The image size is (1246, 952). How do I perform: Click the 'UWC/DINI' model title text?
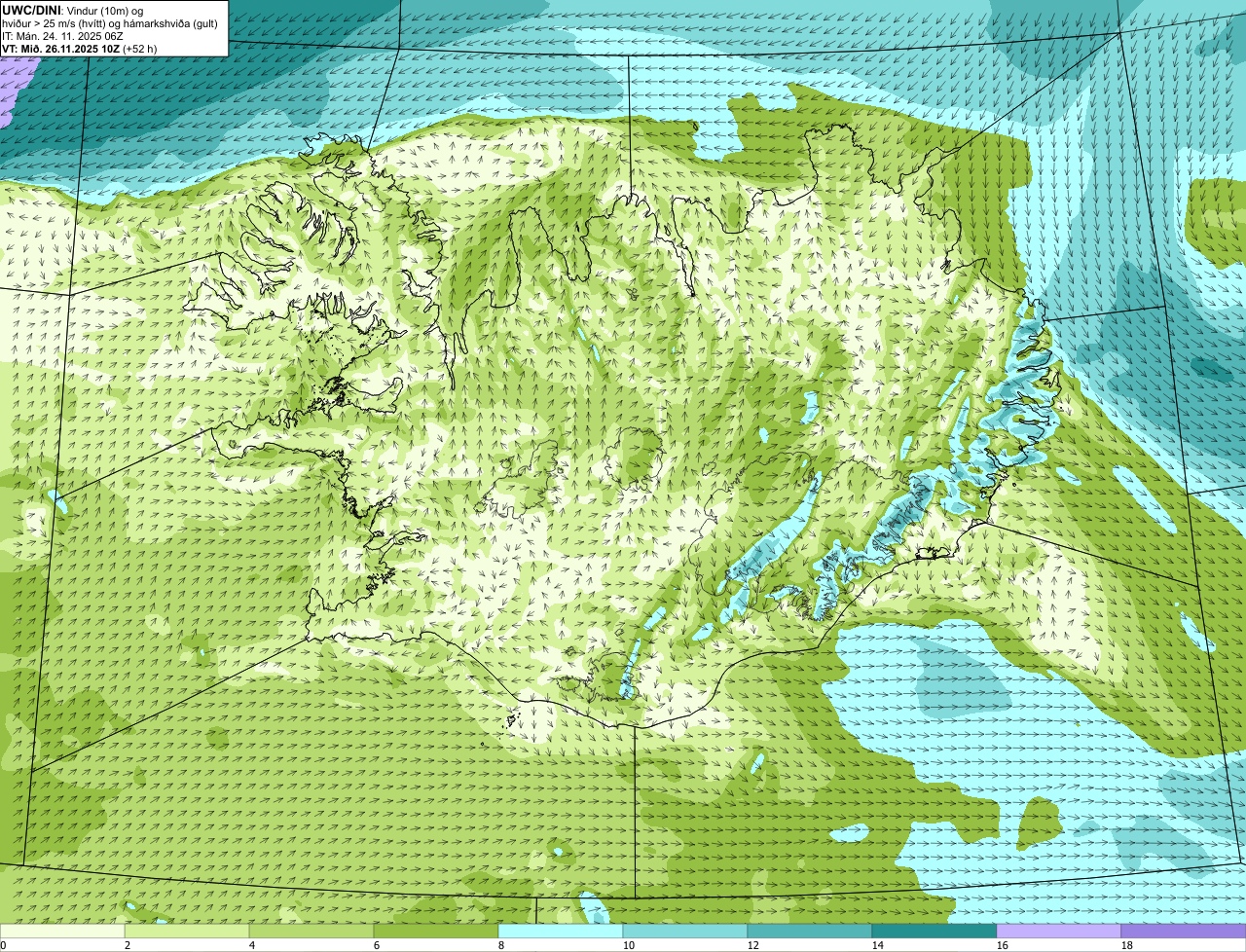click(31, 10)
